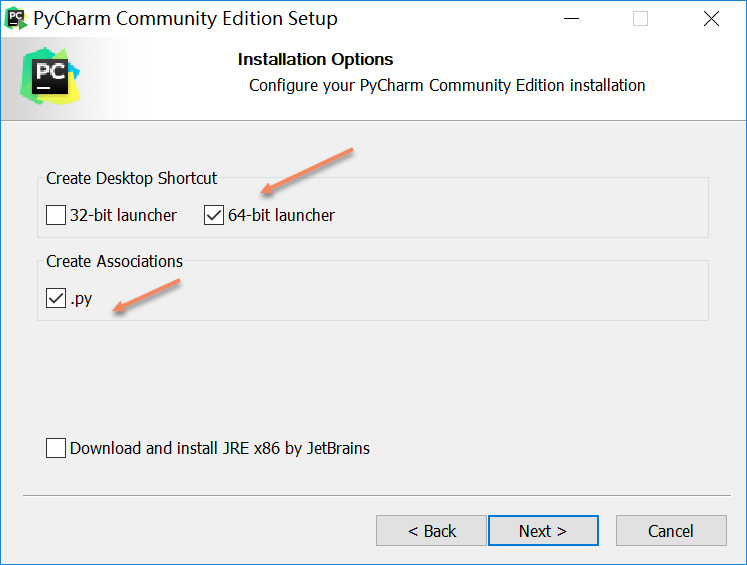Click the 'Create Desktop Shortcut' group label

(131, 178)
